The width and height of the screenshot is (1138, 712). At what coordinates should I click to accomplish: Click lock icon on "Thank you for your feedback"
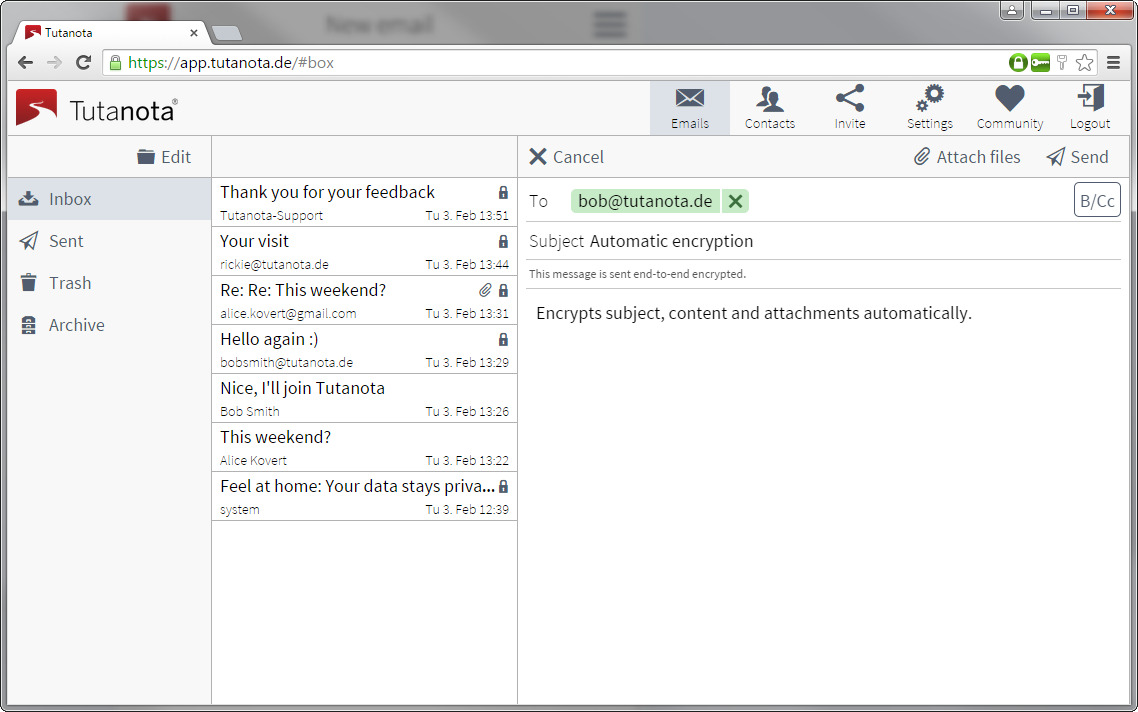[503, 192]
